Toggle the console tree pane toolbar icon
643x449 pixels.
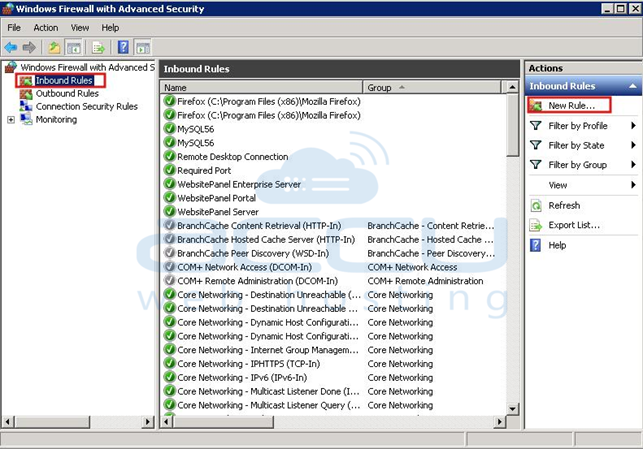[x=74, y=48]
